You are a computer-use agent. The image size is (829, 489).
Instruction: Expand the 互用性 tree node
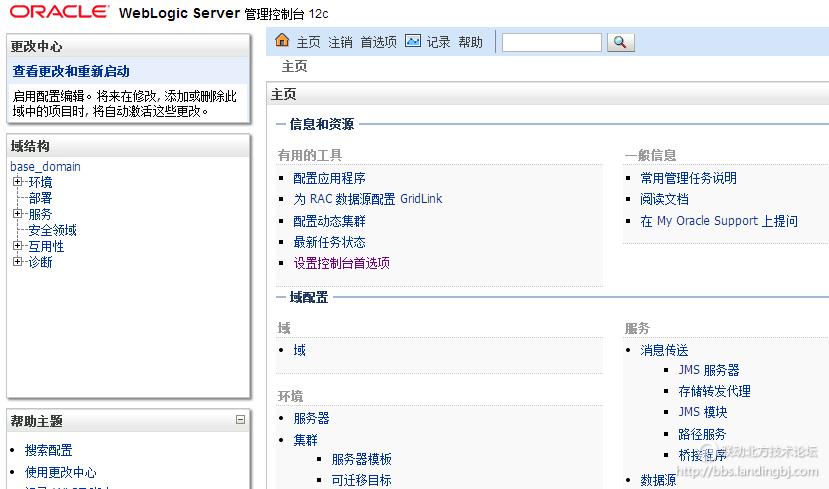pyautogui.click(x=18, y=246)
